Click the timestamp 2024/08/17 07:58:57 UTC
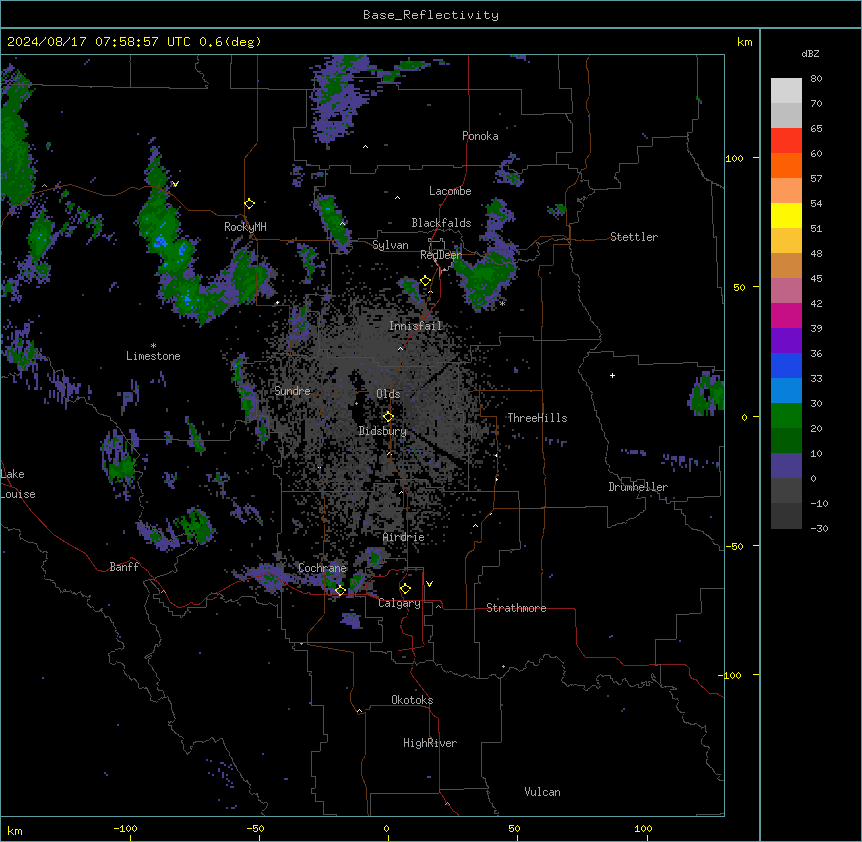Viewport: 862px width, 842px height. point(99,42)
